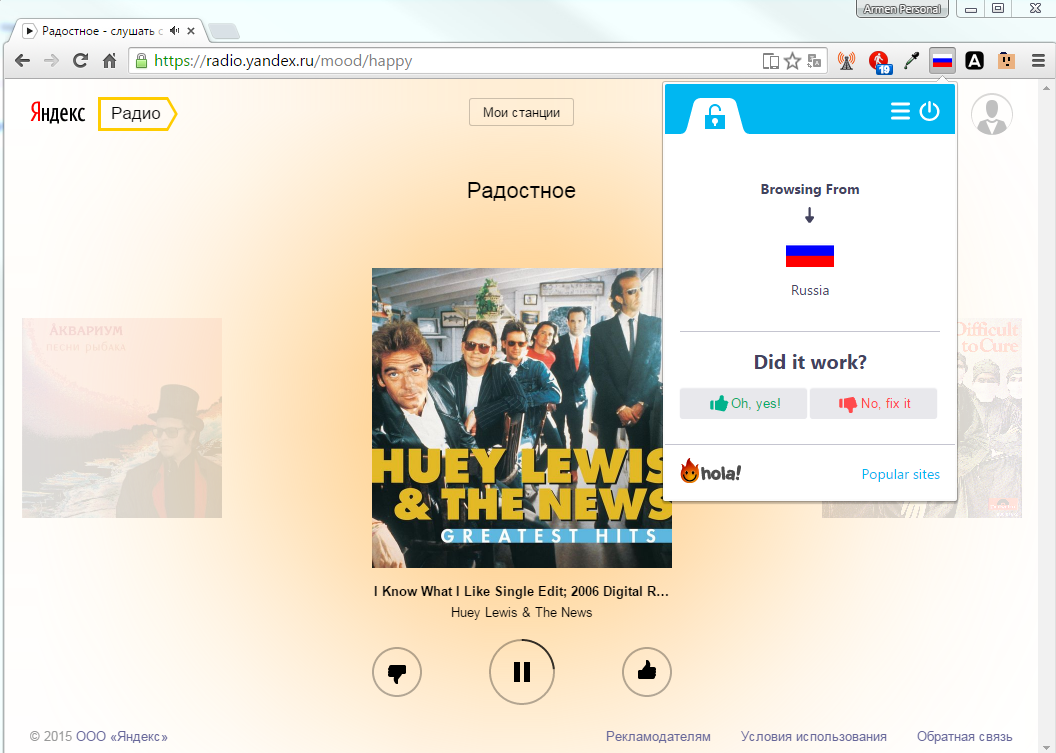
Task: Toggle Hola Russian flag extension icon
Action: tap(942, 61)
